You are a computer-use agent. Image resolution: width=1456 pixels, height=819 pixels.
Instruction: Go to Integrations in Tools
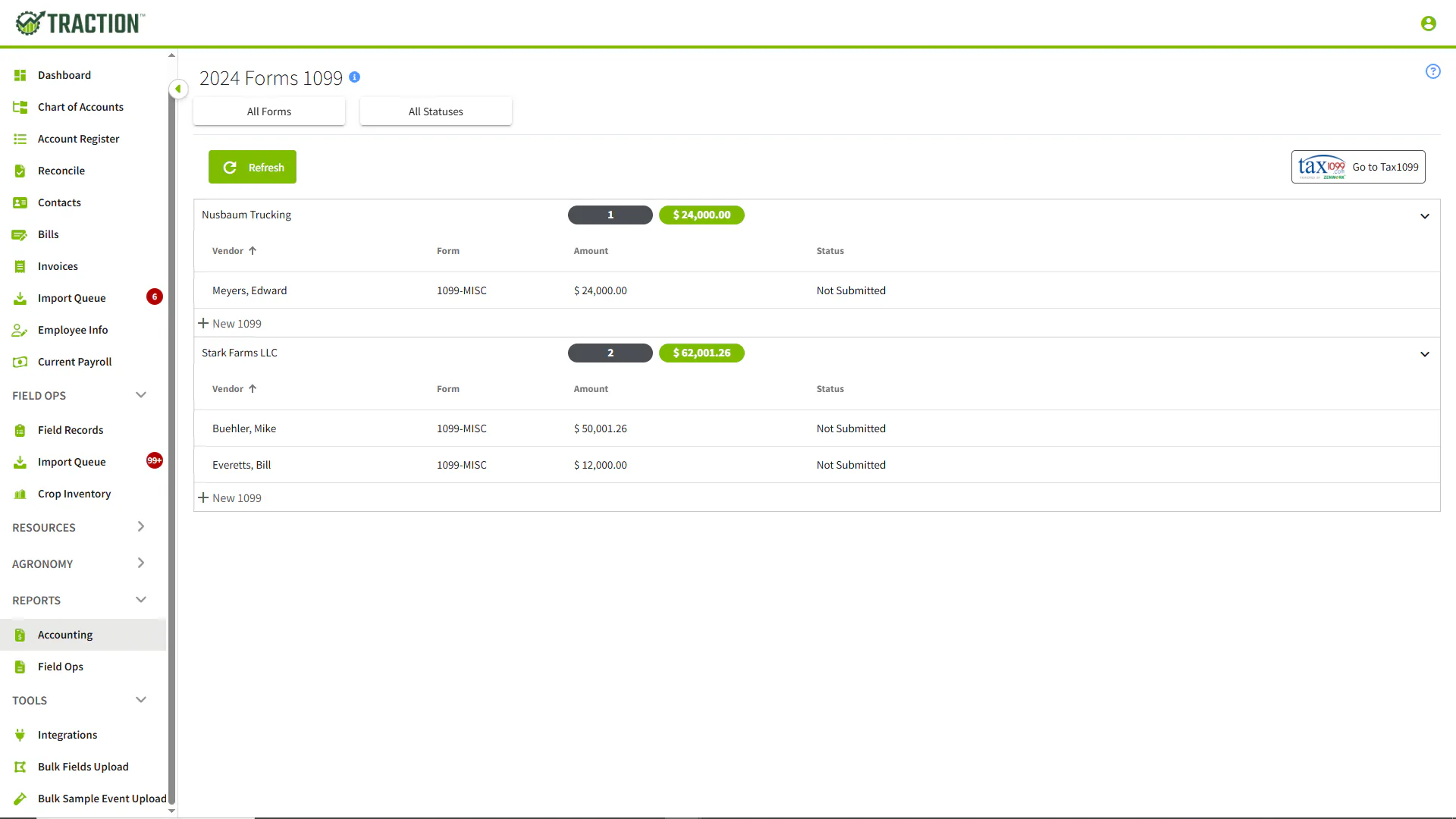67,735
